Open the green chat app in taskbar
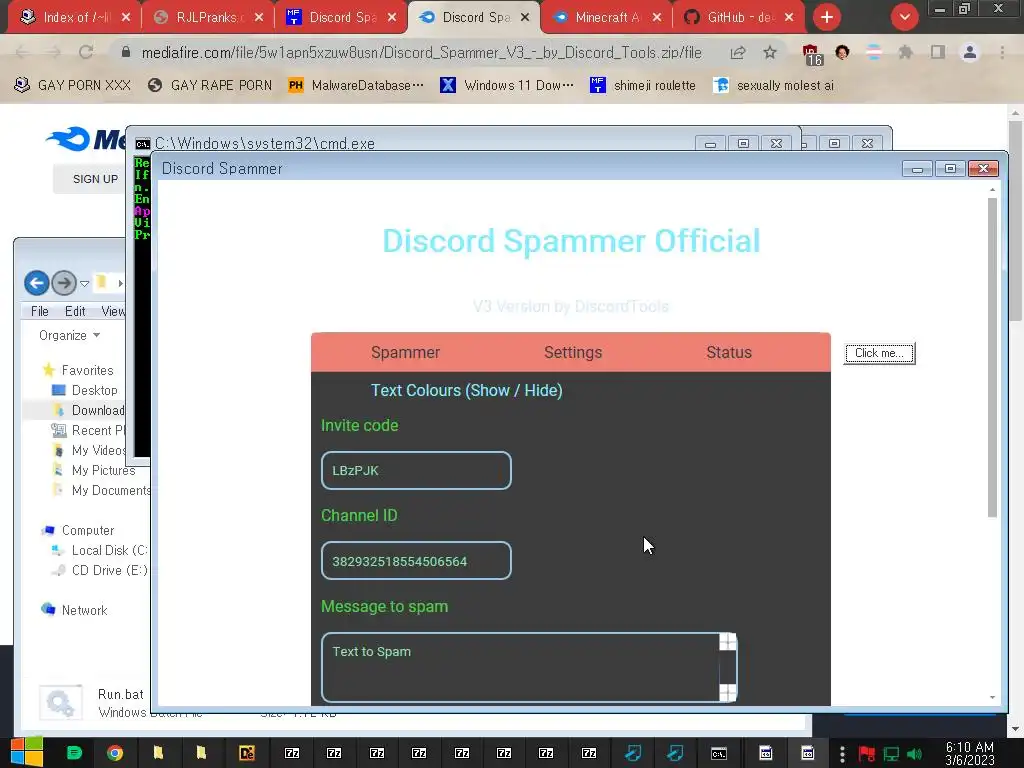 [x=74, y=753]
